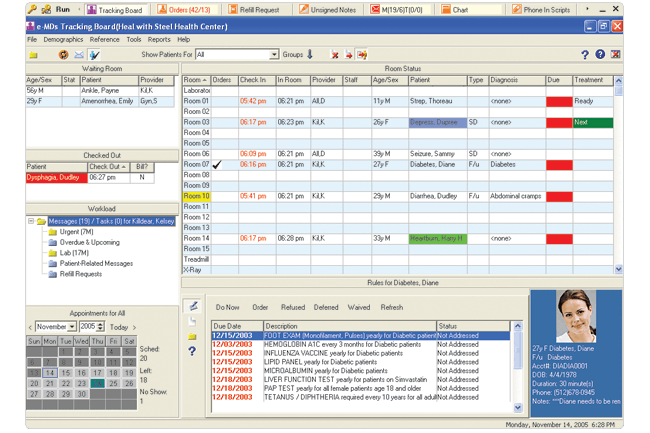The image size is (650, 433).
Task: Click the Groups down-arrow icon
Action: [x=310, y=54]
